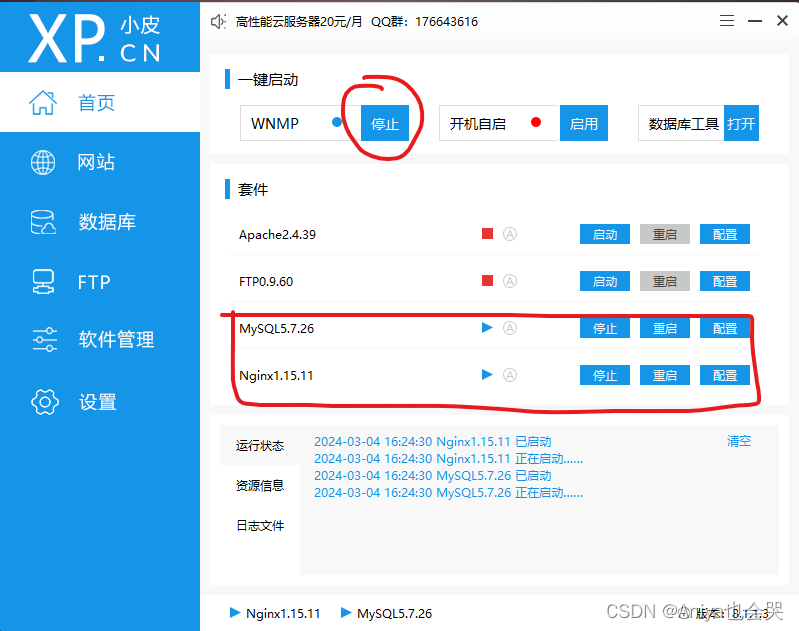Click log line 'Nginx1.15.11 正在启动'
The image size is (799, 631).
tap(448, 459)
